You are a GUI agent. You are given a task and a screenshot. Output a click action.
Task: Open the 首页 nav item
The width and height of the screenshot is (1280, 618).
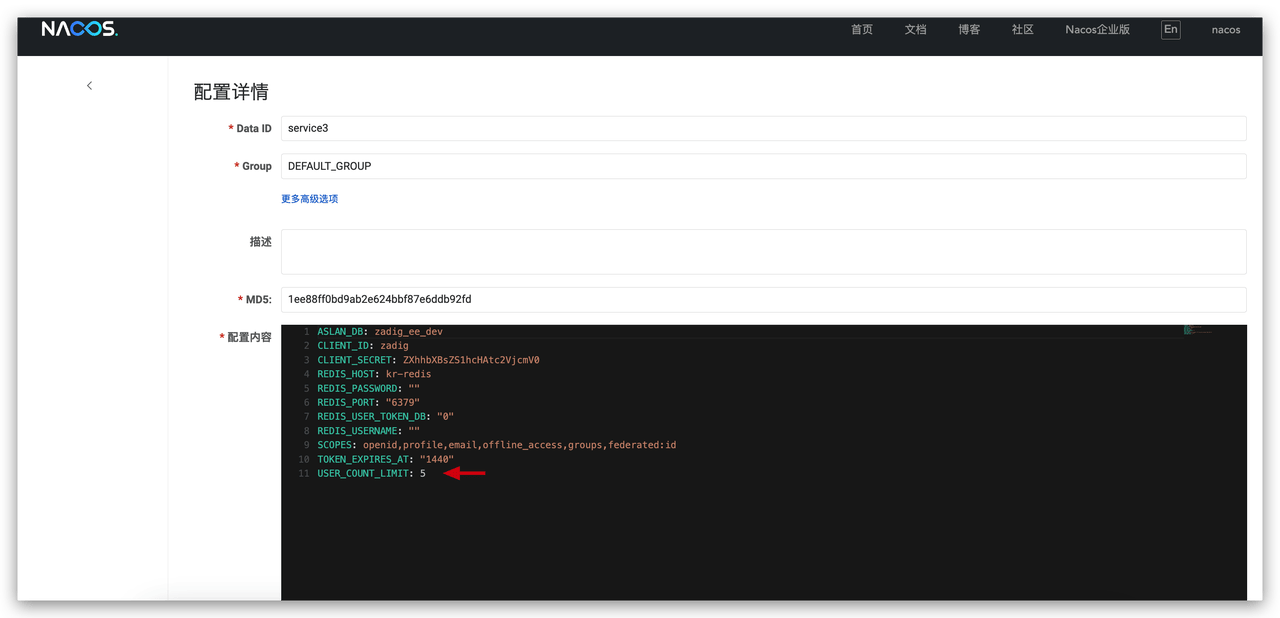pyautogui.click(x=861, y=30)
